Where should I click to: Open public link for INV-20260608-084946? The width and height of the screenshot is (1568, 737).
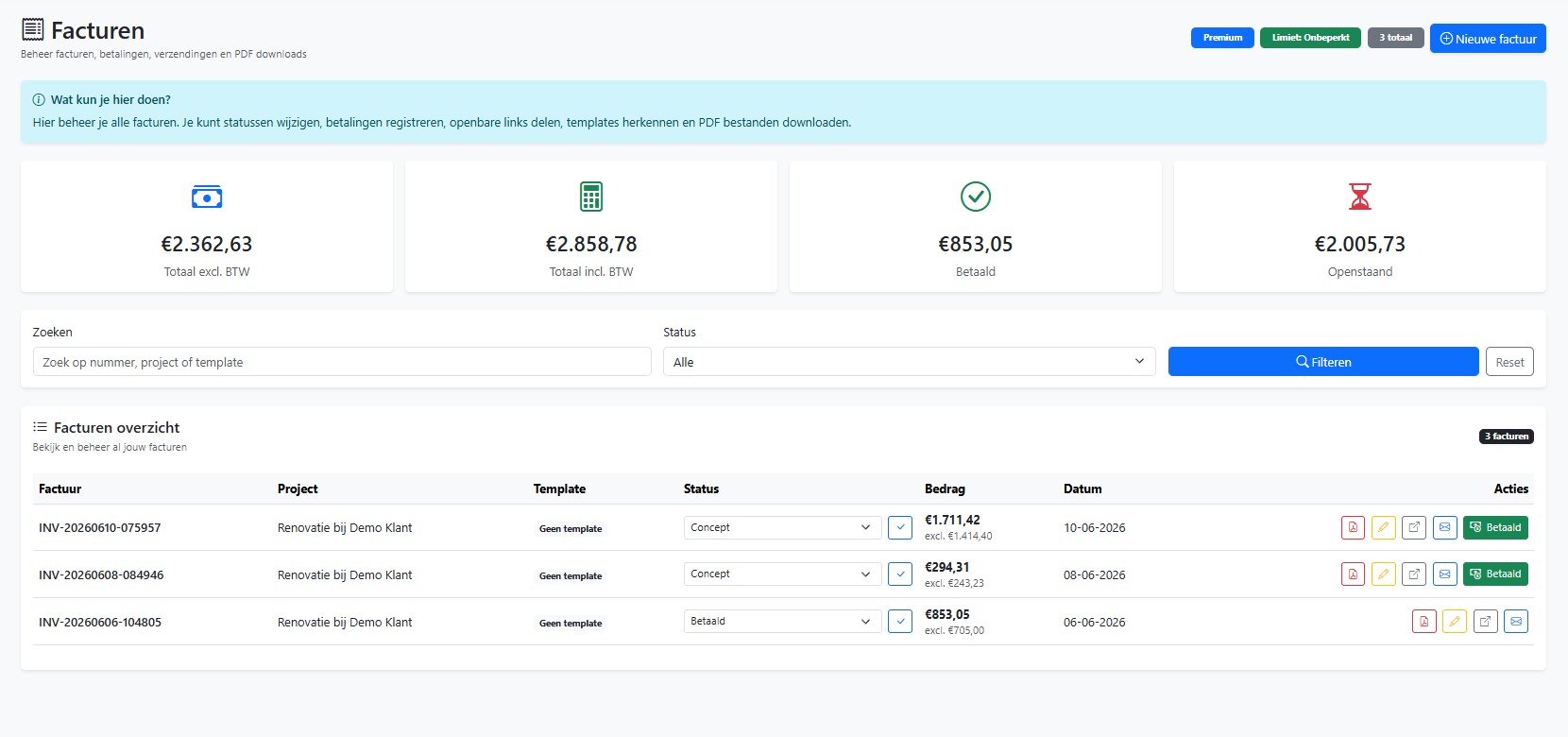(x=1414, y=574)
